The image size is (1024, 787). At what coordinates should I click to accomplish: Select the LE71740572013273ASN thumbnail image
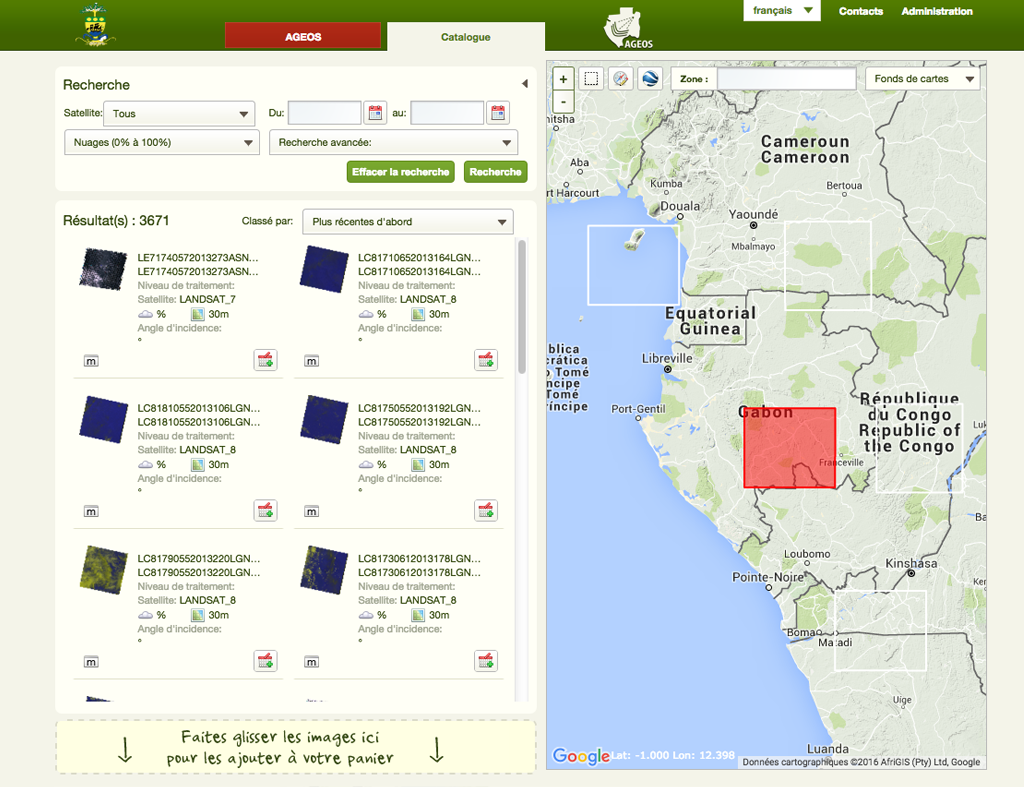point(103,269)
